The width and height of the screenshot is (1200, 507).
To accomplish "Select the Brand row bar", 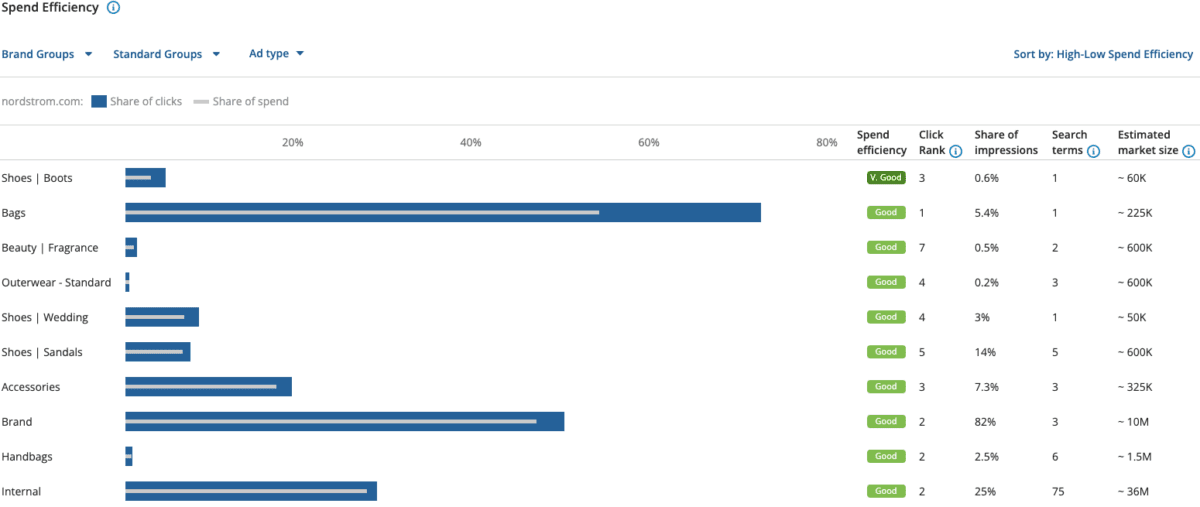I will pos(345,421).
